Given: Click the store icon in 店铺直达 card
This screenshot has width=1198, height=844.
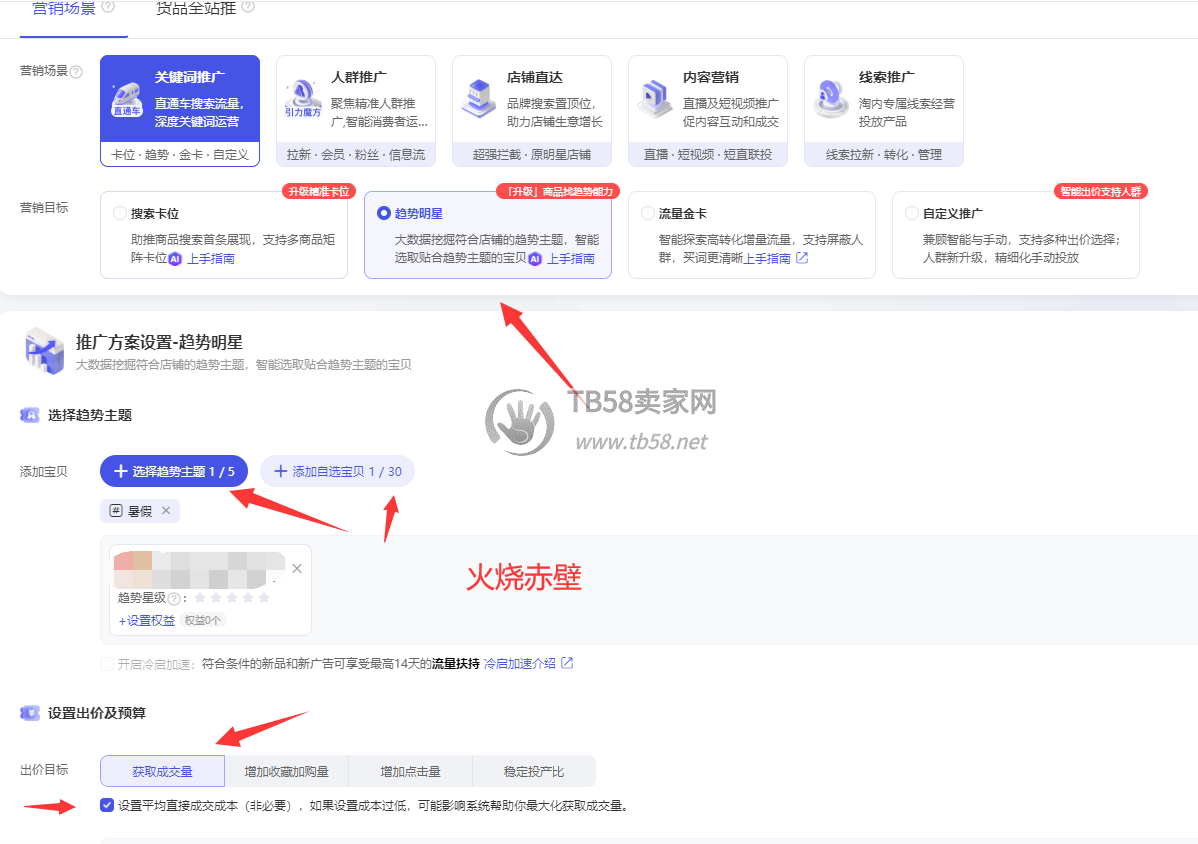Looking at the screenshot, I should [x=478, y=99].
